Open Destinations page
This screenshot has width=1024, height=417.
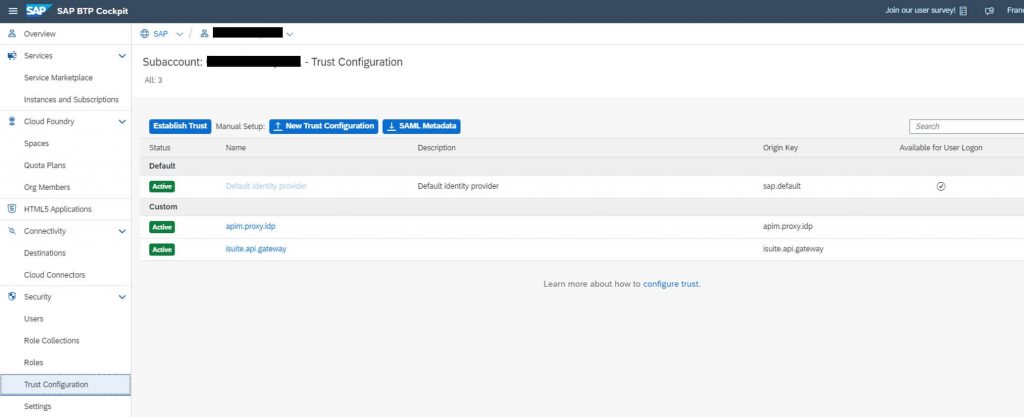click(45, 253)
